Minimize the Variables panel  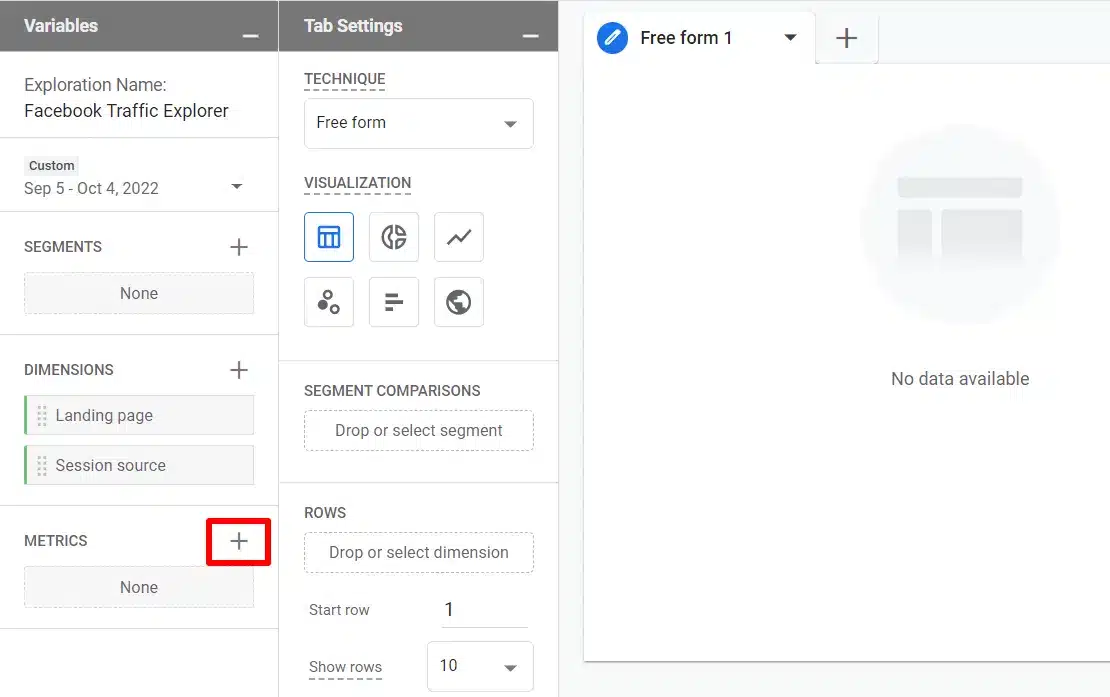pos(250,35)
